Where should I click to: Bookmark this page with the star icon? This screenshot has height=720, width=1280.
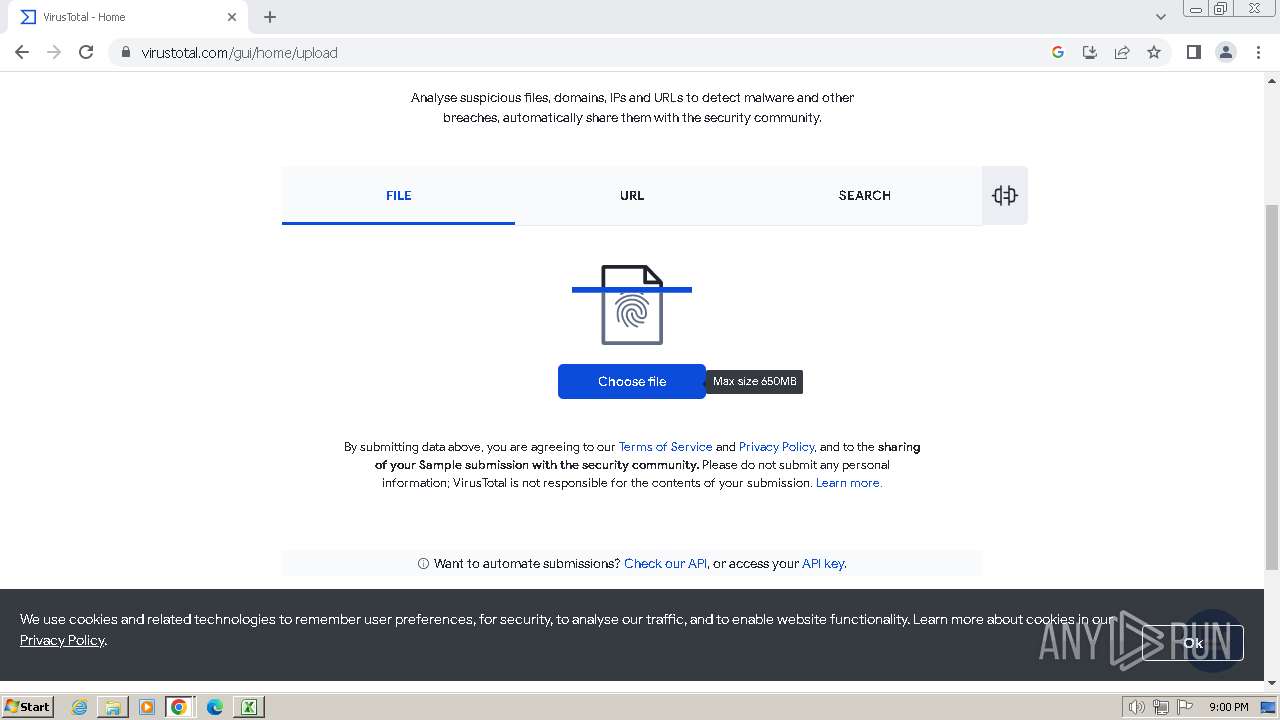pyautogui.click(x=1154, y=52)
